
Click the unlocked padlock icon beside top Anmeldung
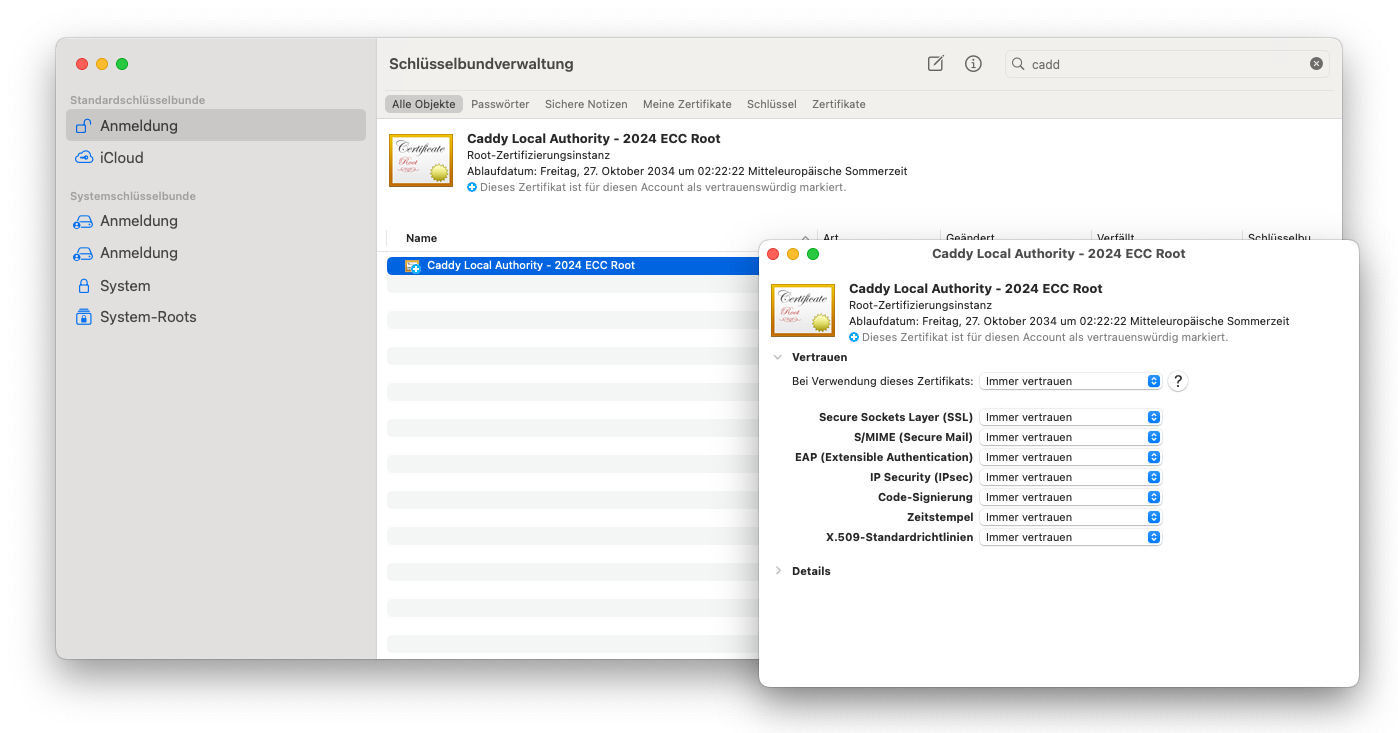click(84, 126)
